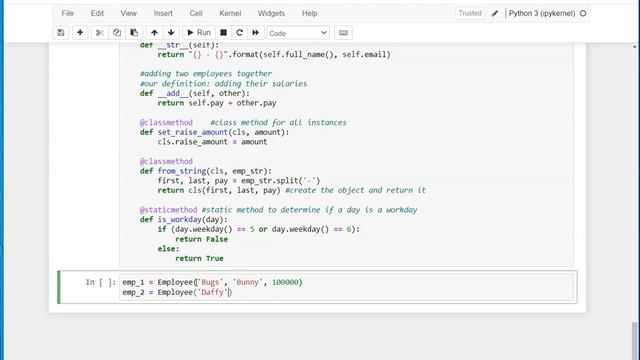
Task: Open the Kernel menu
Action: pos(230,13)
